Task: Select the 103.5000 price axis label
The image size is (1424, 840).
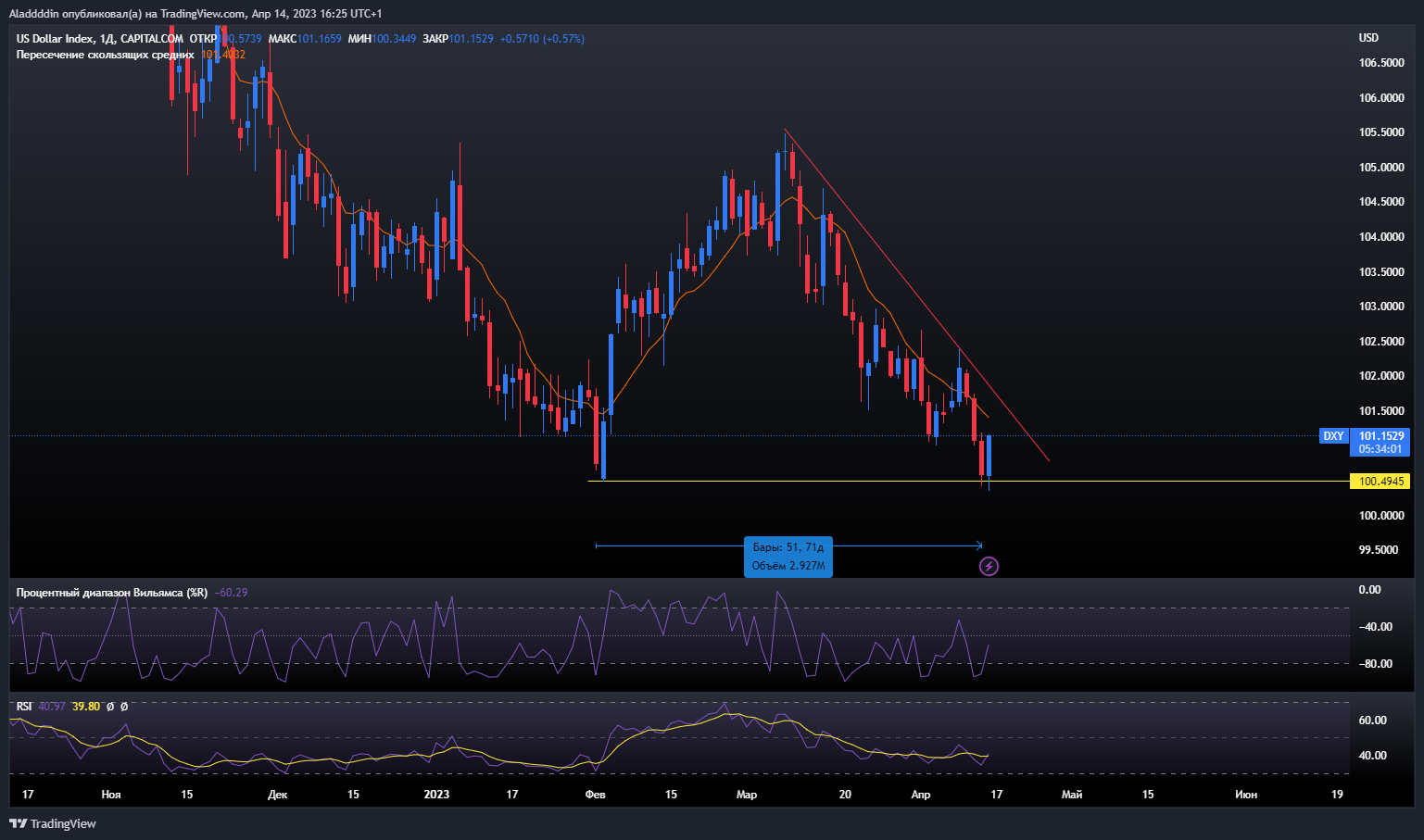Action: 1381,272
